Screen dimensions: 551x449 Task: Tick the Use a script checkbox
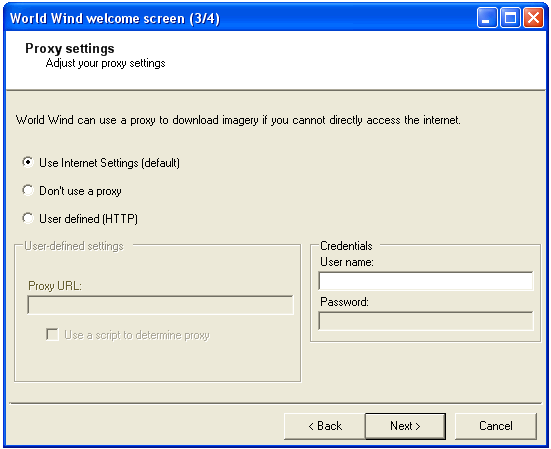tap(52, 334)
